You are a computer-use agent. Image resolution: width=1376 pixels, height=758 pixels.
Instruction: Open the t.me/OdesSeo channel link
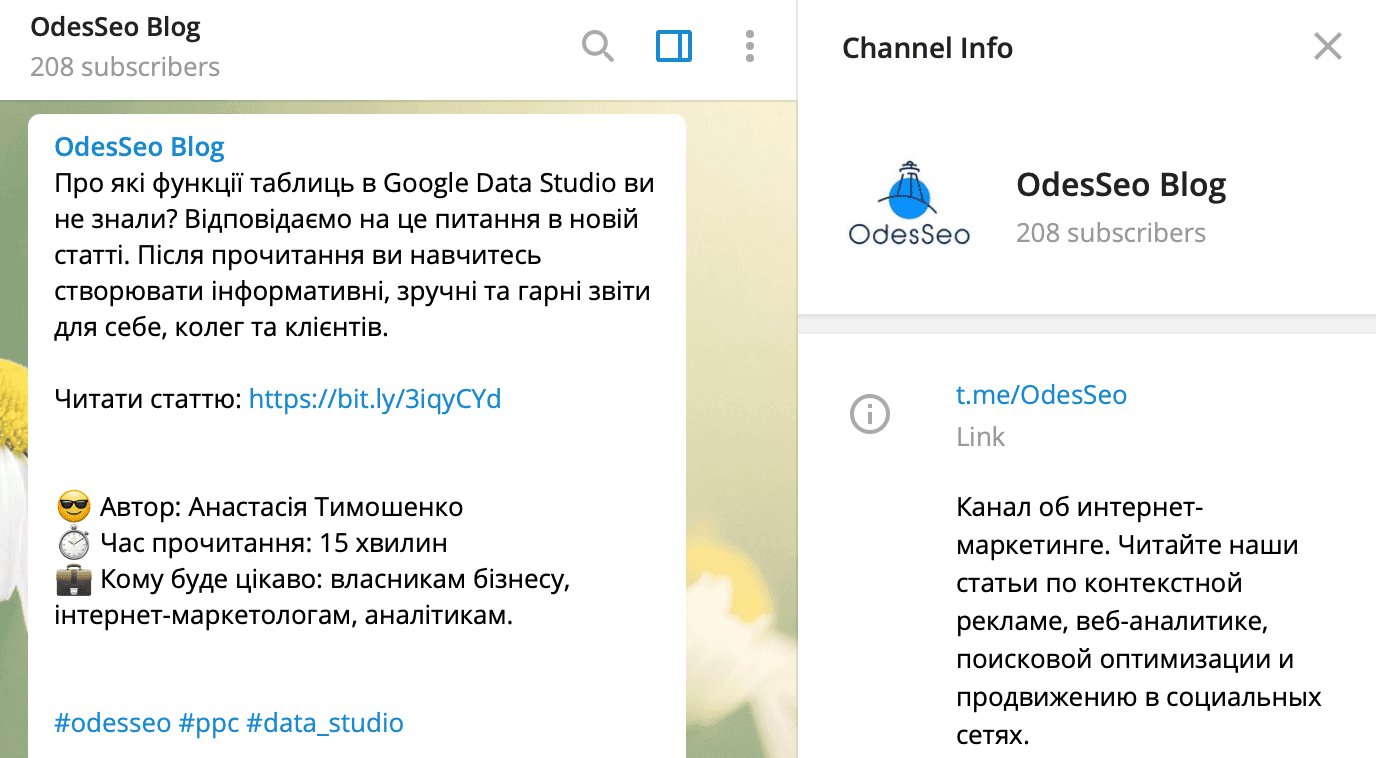click(x=1042, y=394)
